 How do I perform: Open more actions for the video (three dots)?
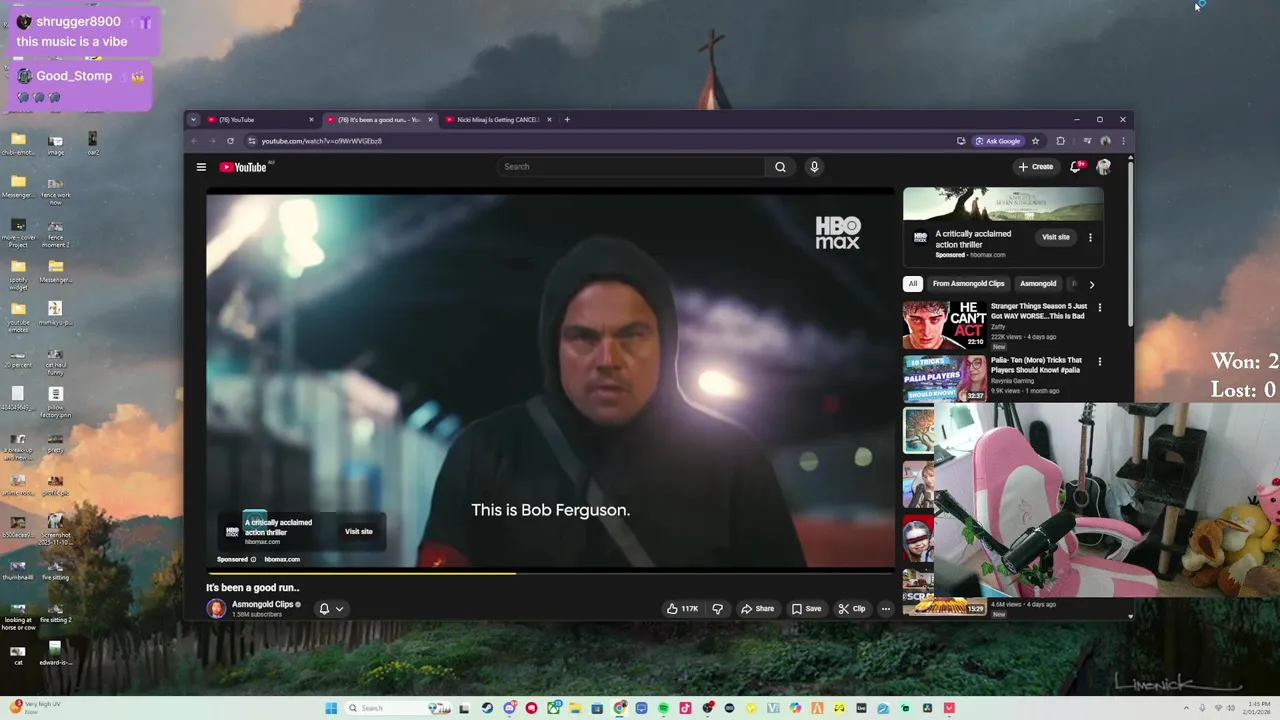click(885, 608)
